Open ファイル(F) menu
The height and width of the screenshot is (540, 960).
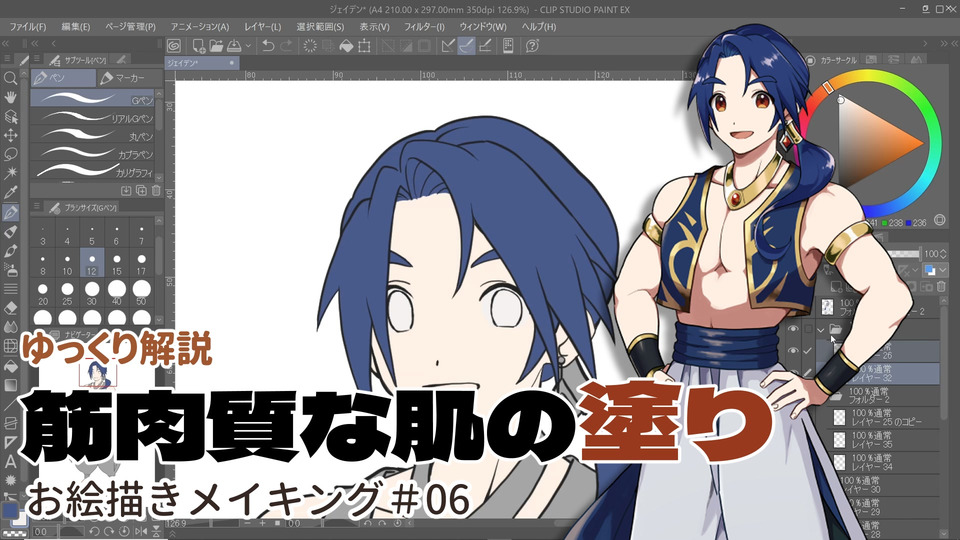(x=28, y=27)
